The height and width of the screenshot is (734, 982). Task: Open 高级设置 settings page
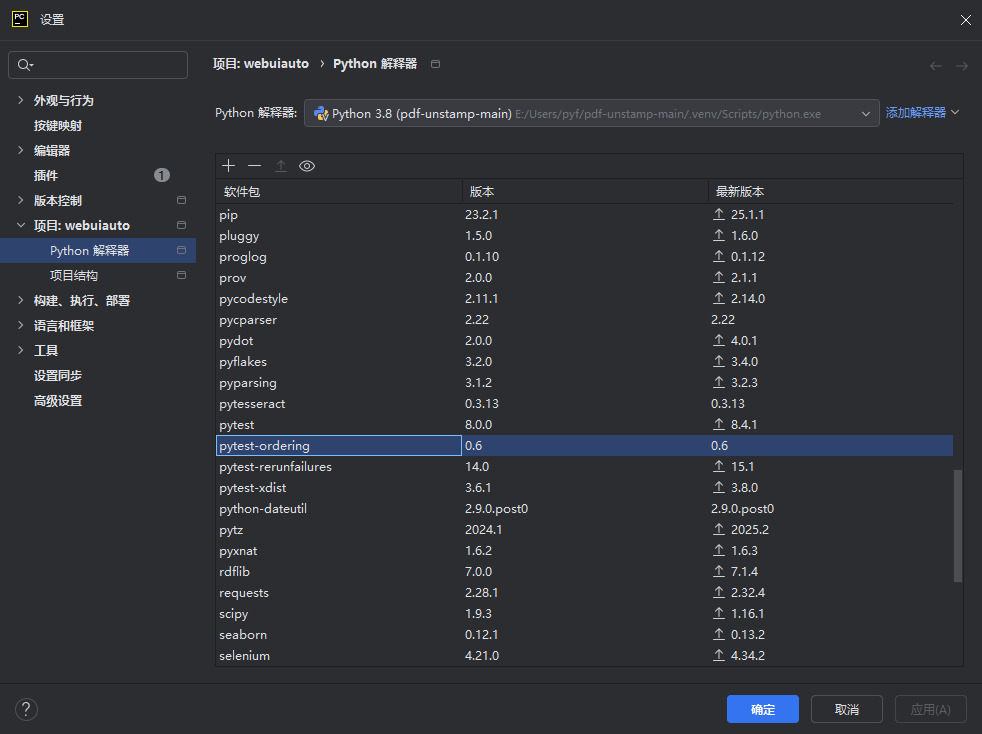coord(58,401)
